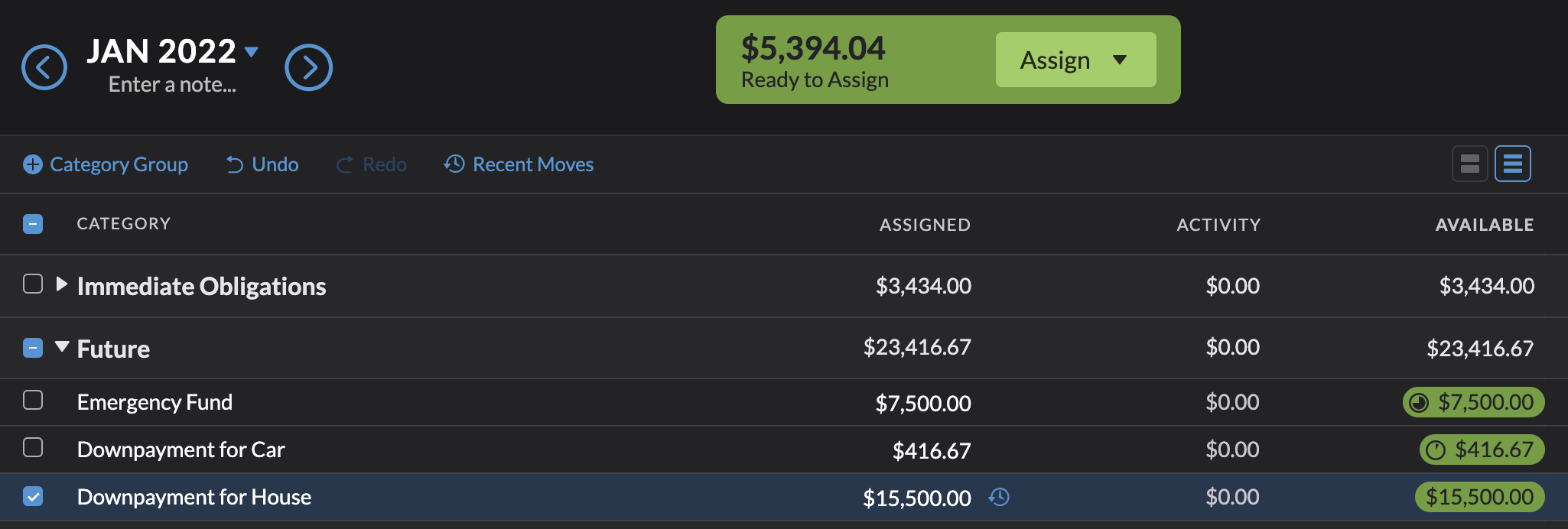Click the Enter a note field
1568x529 pixels.
coord(170,84)
